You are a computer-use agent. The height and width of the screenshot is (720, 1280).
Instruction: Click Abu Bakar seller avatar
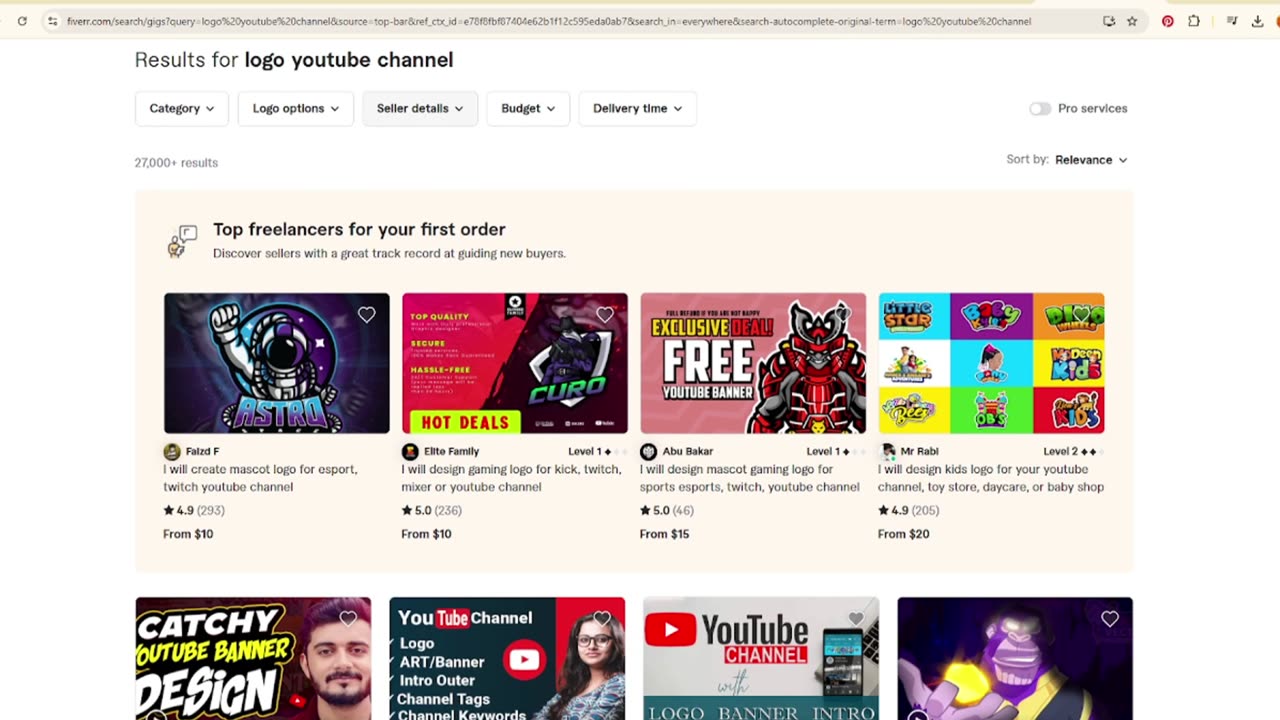click(x=648, y=452)
